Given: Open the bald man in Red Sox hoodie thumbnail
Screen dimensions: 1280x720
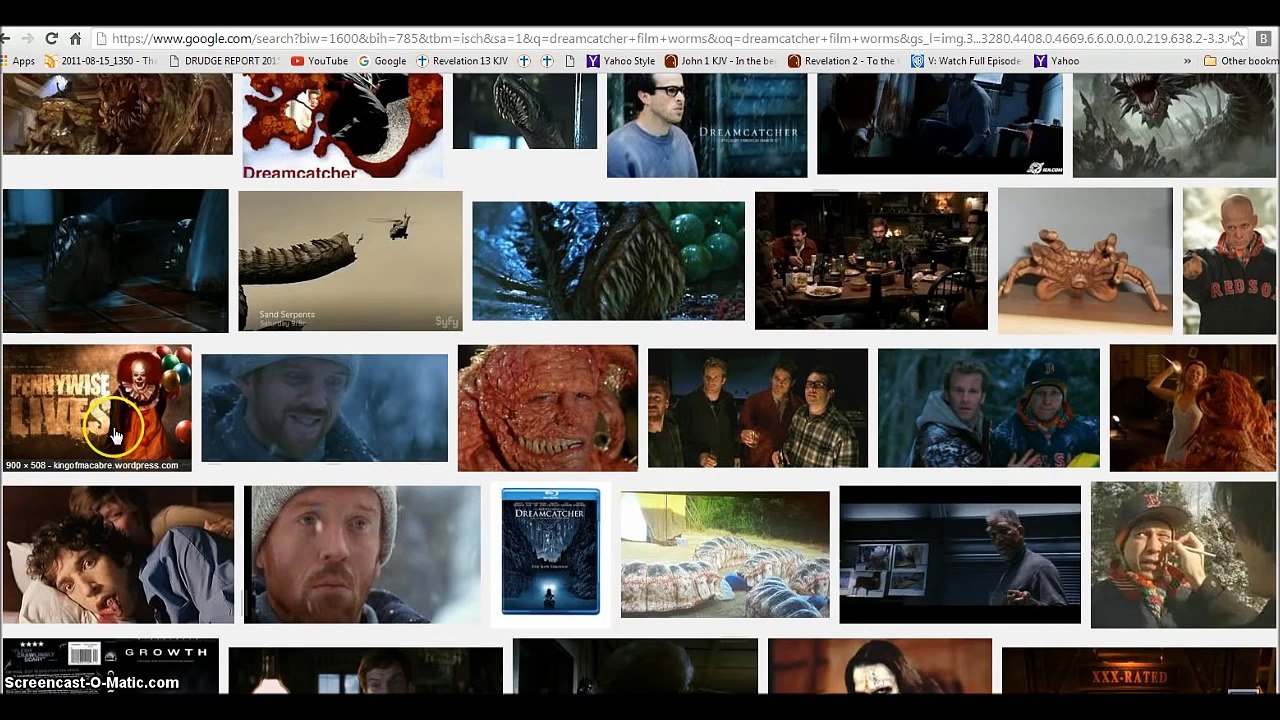Looking at the screenshot, I should coord(1230,261).
